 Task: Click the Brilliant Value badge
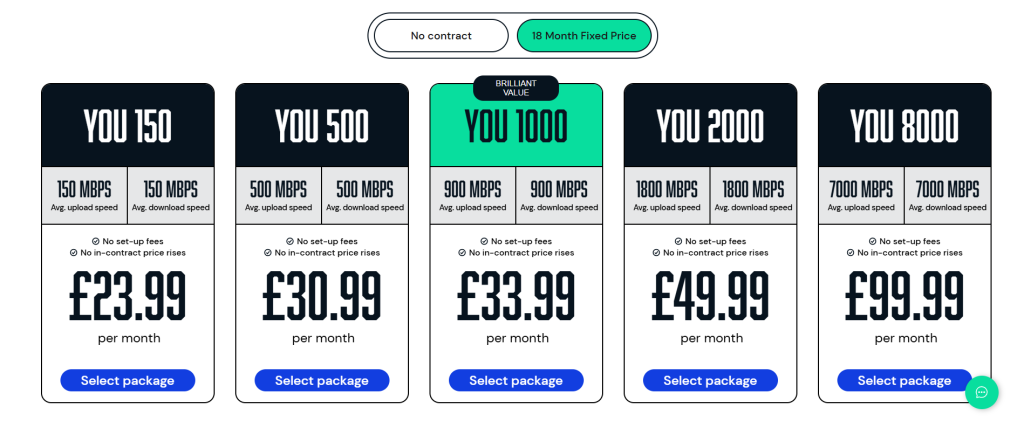[x=516, y=88]
